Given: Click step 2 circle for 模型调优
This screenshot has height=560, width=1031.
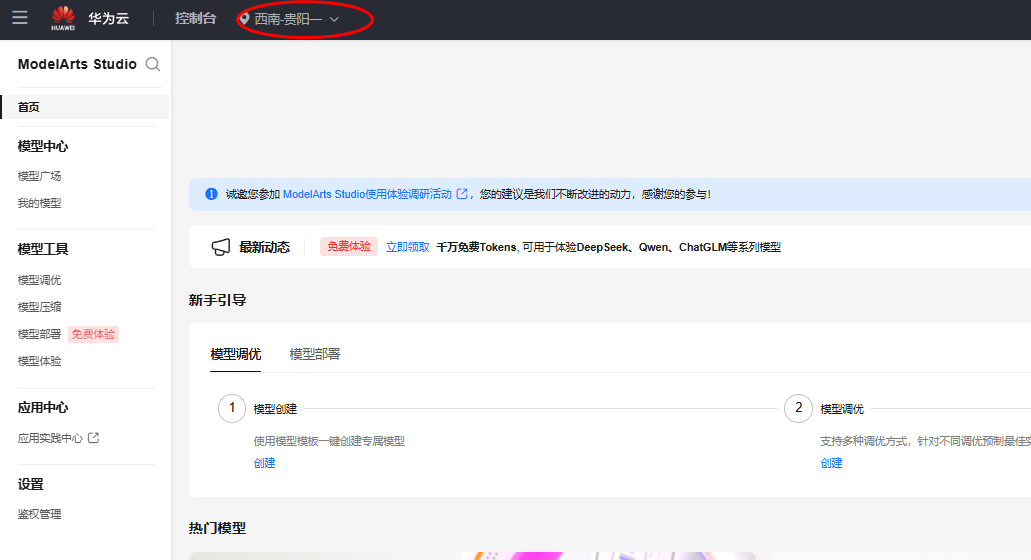Looking at the screenshot, I should click(798, 408).
